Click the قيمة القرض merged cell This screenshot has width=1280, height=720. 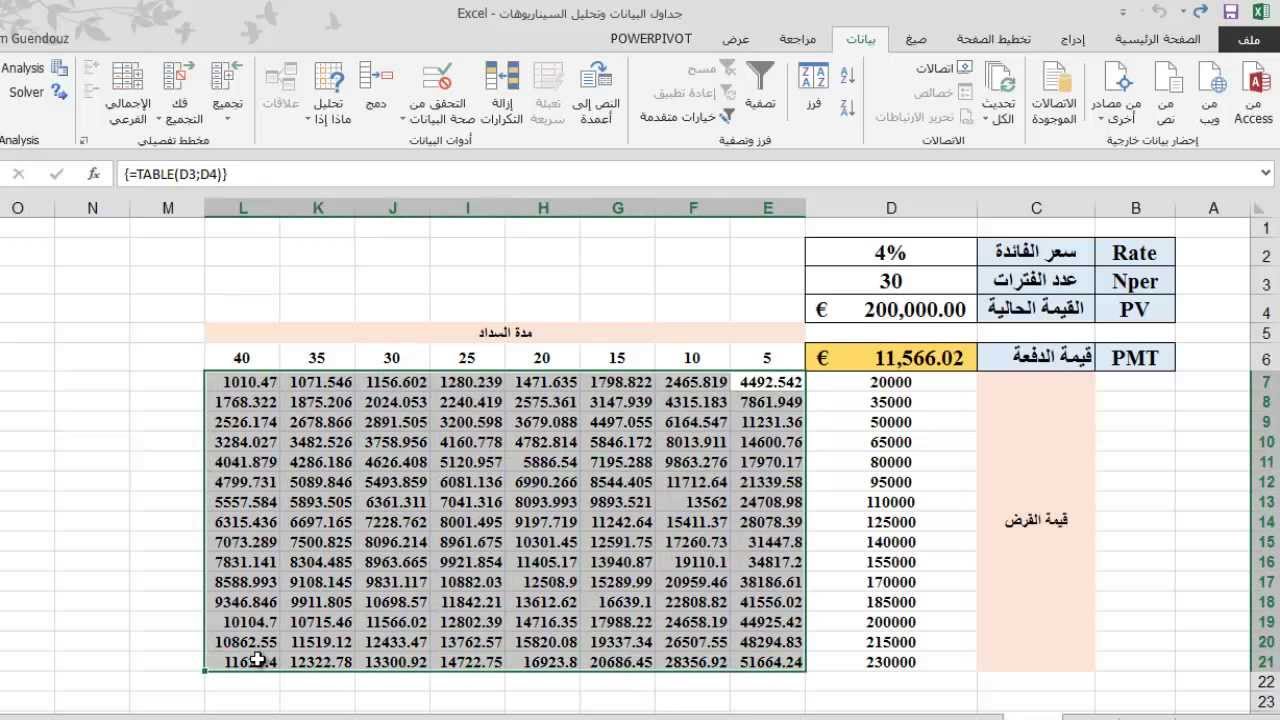(x=1036, y=521)
